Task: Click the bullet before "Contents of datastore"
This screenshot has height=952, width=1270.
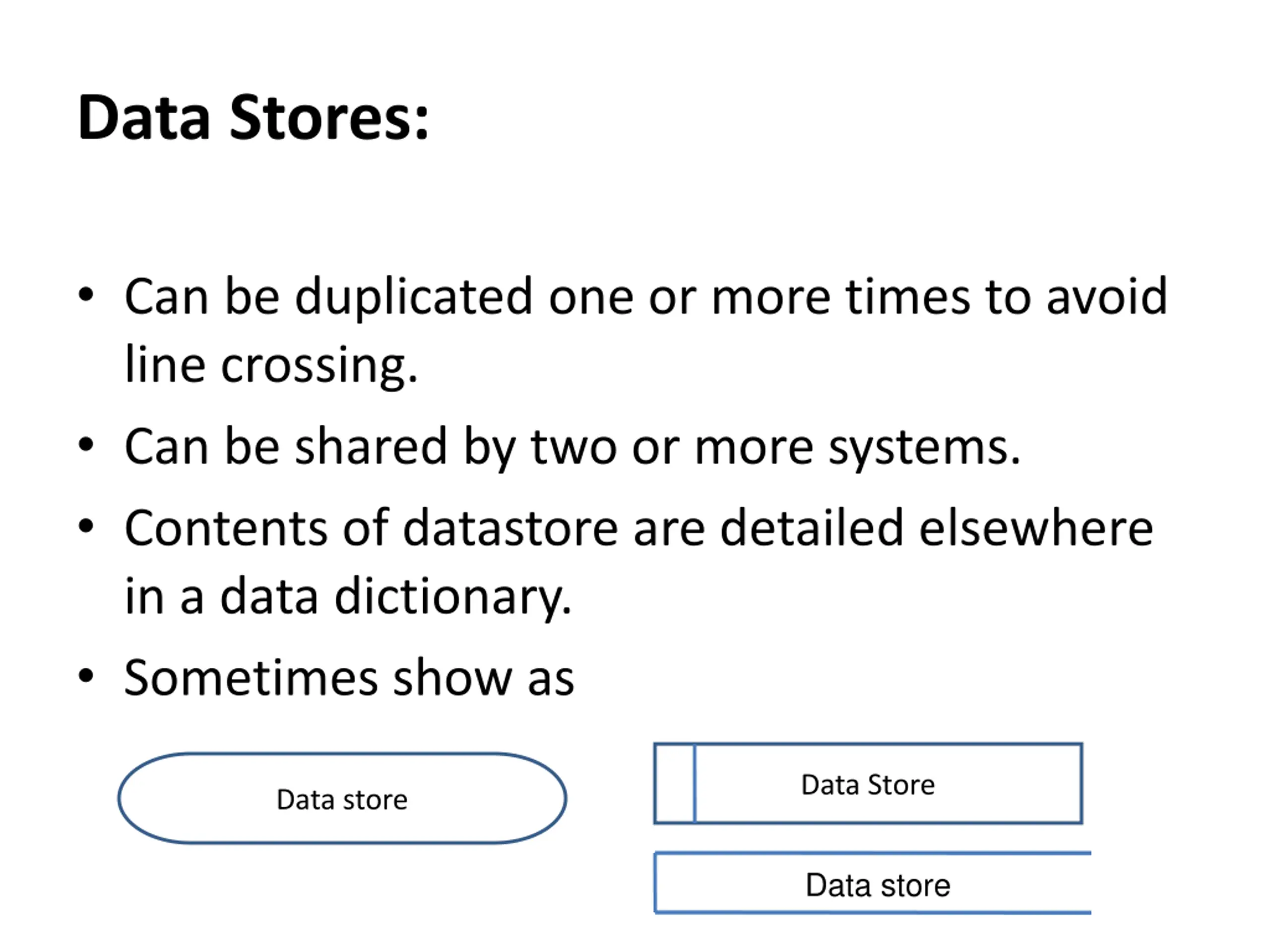Action: tap(85, 526)
